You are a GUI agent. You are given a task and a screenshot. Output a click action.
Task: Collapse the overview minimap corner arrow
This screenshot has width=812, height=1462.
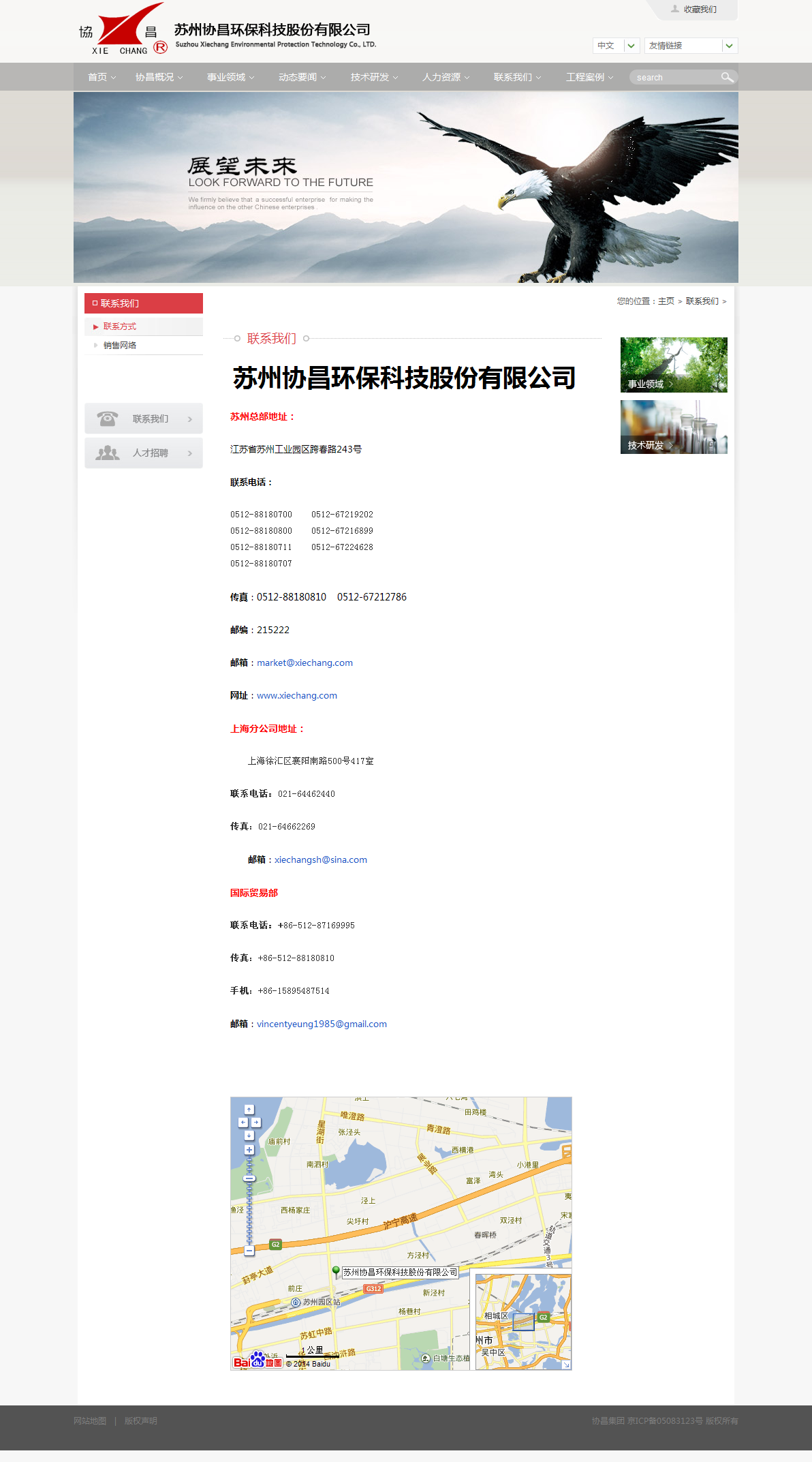pyautogui.click(x=565, y=1365)
